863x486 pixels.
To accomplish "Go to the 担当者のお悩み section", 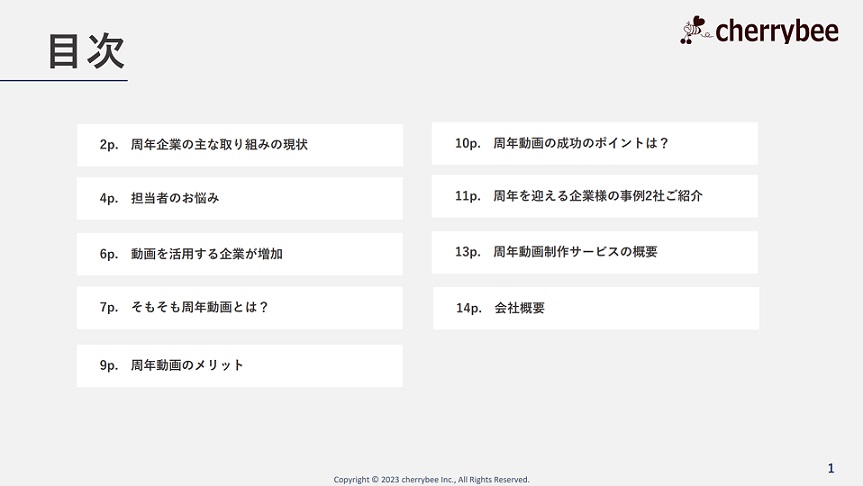I will coord(239,198).
